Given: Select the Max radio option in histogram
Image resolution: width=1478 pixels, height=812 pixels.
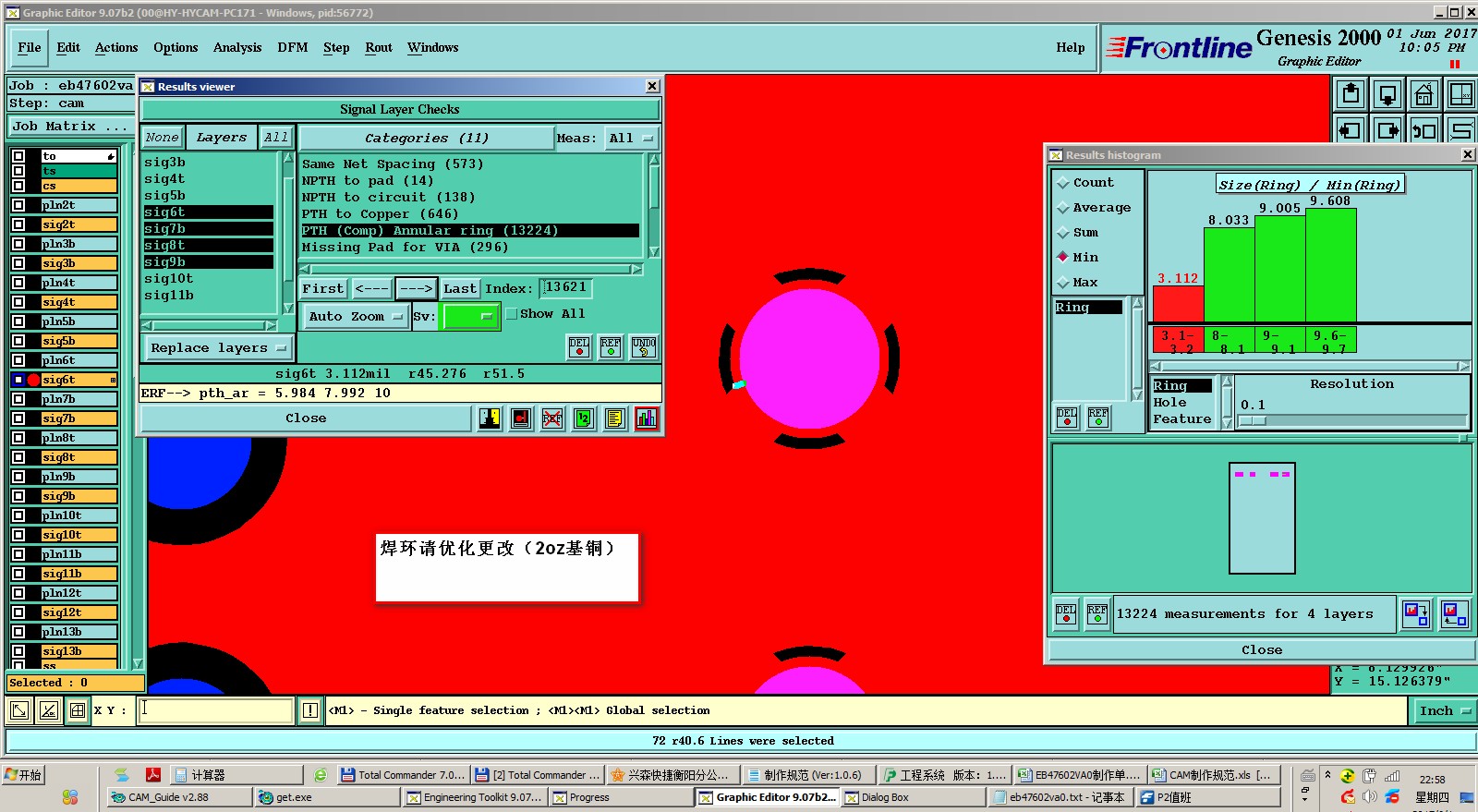Looking at the screenshot, I should coord(1063,283).
